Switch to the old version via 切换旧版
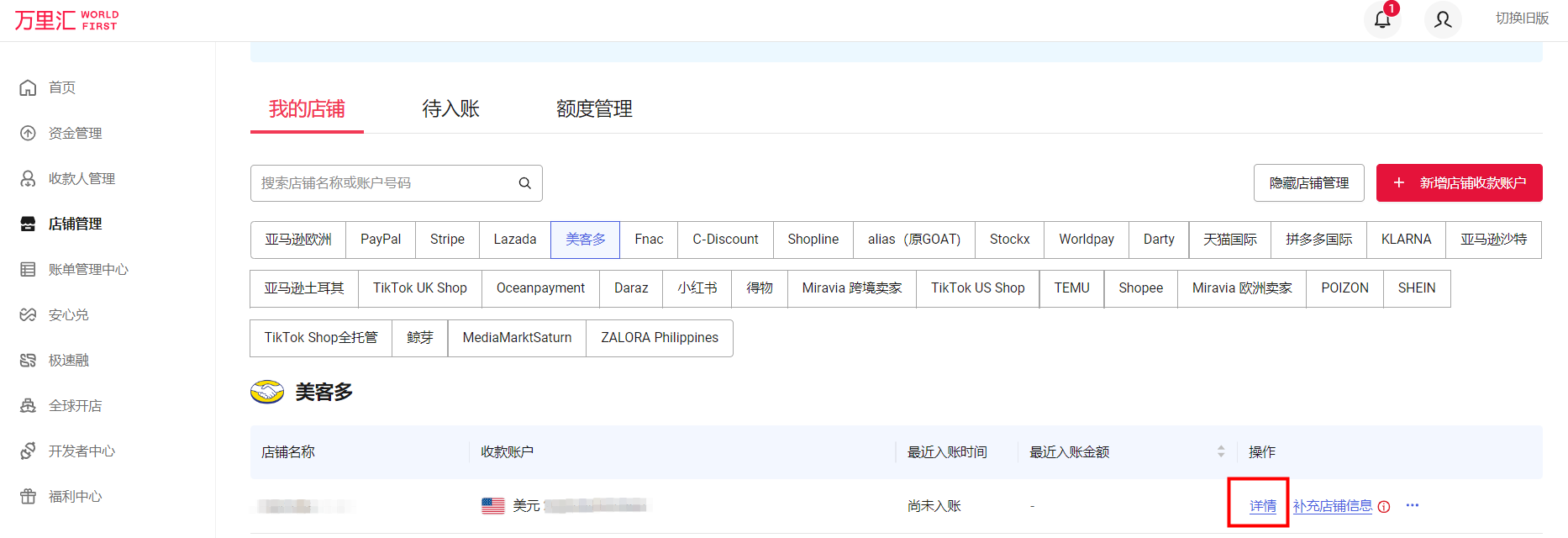 click(1522, 18)
